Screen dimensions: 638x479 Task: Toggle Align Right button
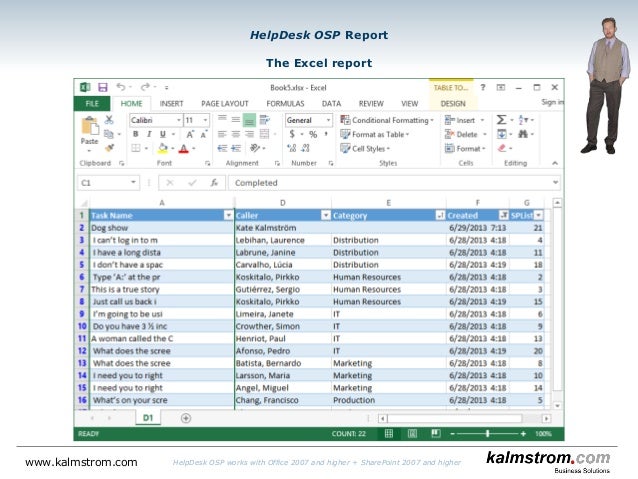click(x=249, y=134)
